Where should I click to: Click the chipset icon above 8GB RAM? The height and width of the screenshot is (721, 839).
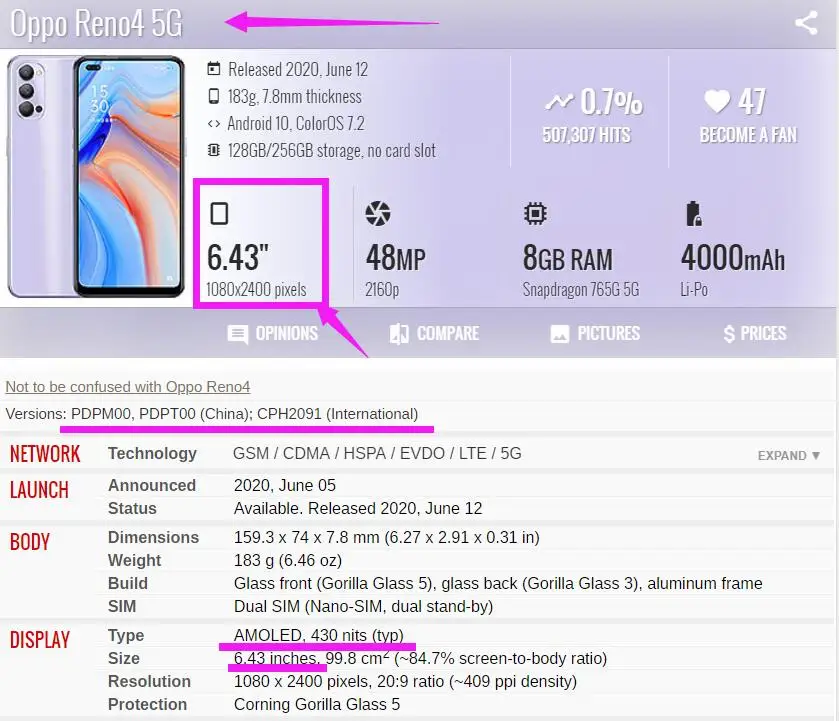[x=535, y=214]
